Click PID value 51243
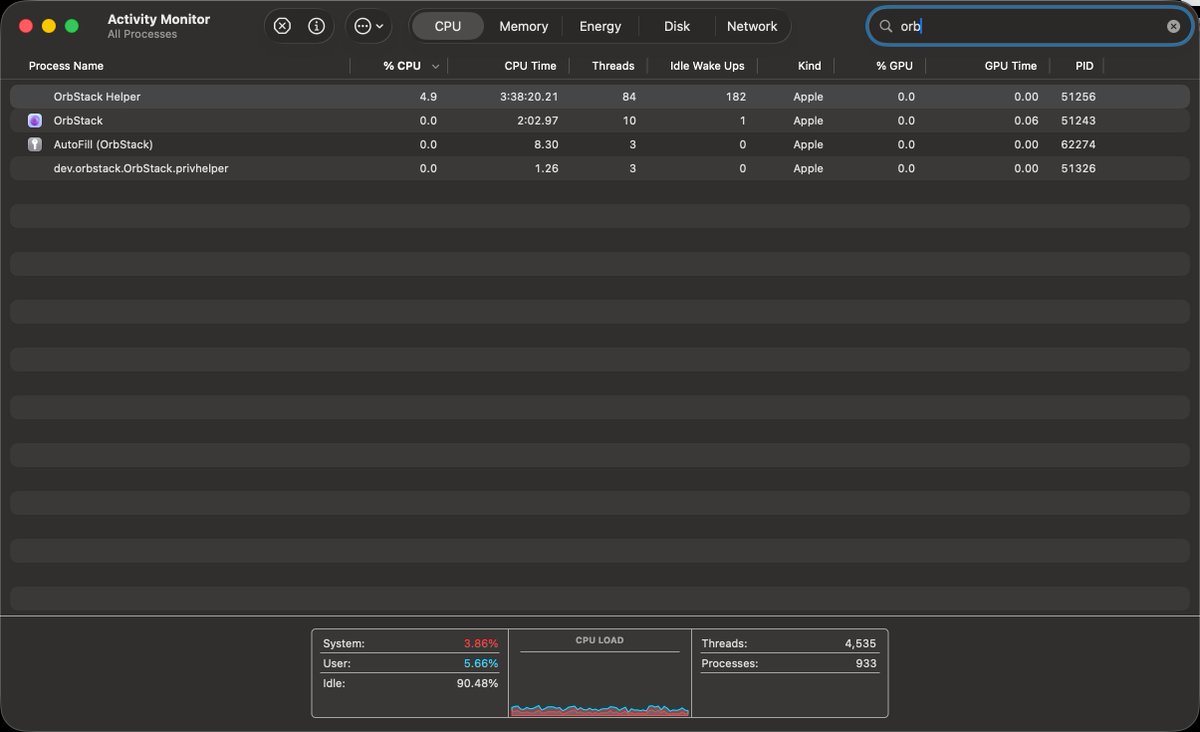 (x=1079, y=121)
